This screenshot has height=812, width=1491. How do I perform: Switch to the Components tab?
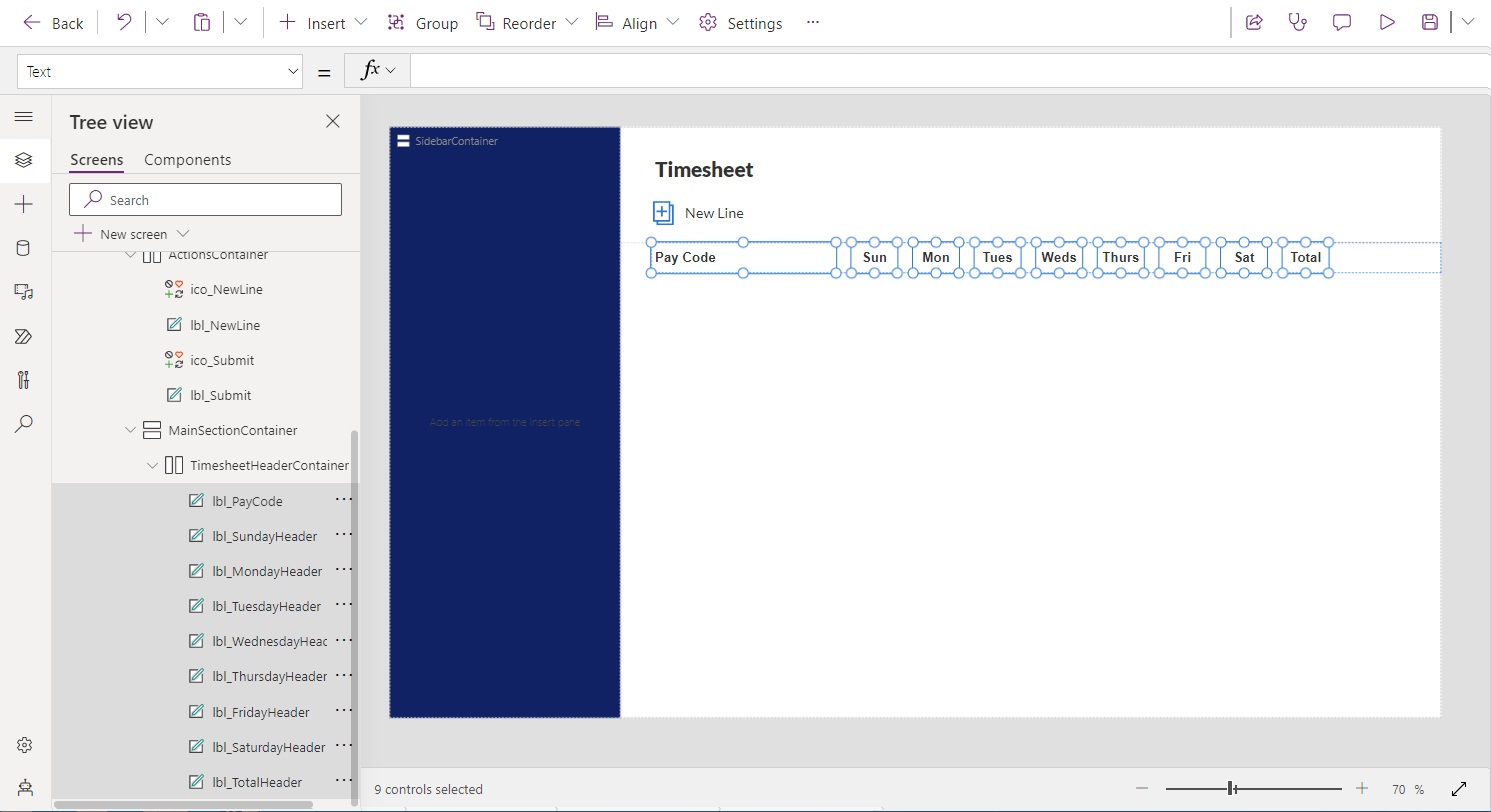pos(187,160)
